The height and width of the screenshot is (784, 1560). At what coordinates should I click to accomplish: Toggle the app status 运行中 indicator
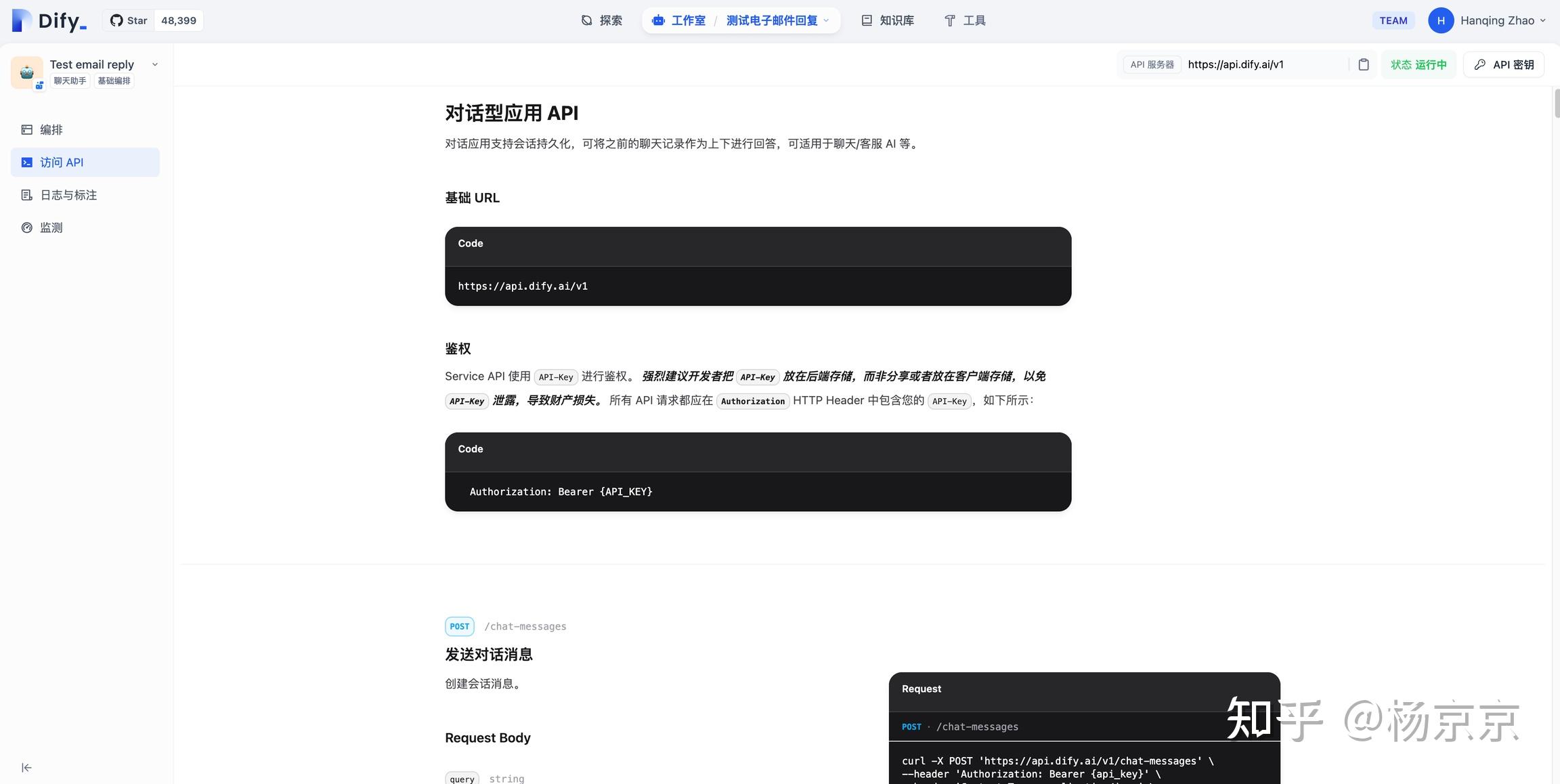point(1418,64)
